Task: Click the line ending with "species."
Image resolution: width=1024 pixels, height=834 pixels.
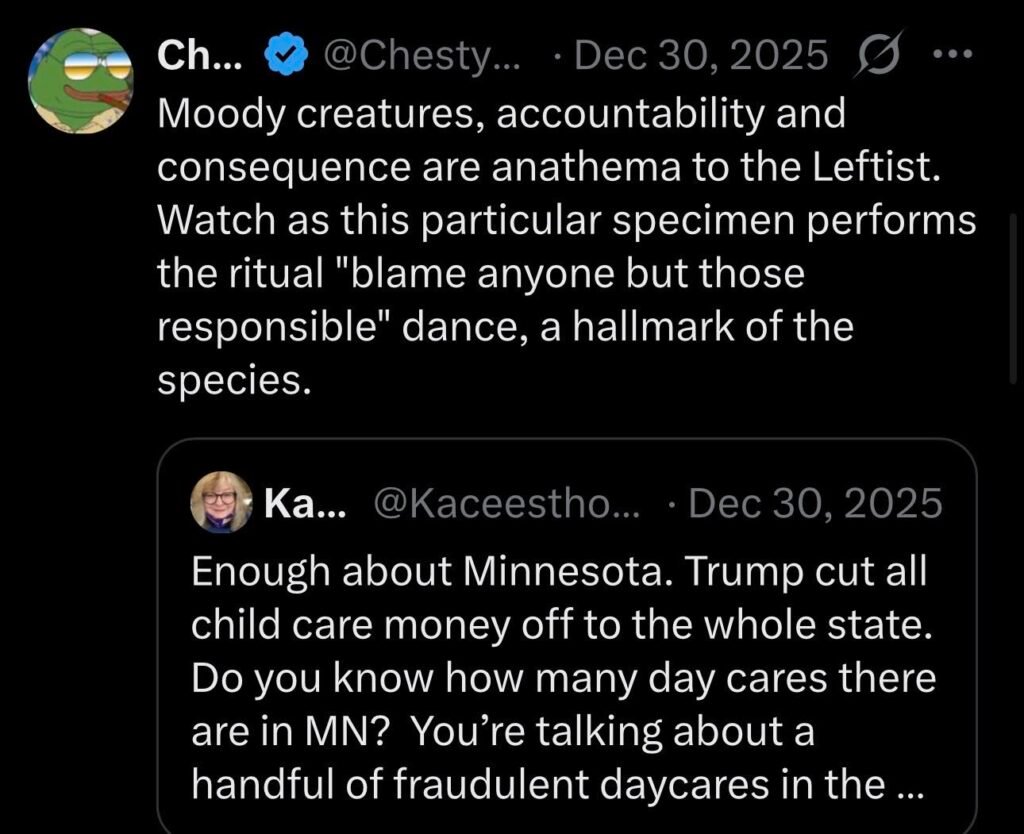Action: coord(230,383)
